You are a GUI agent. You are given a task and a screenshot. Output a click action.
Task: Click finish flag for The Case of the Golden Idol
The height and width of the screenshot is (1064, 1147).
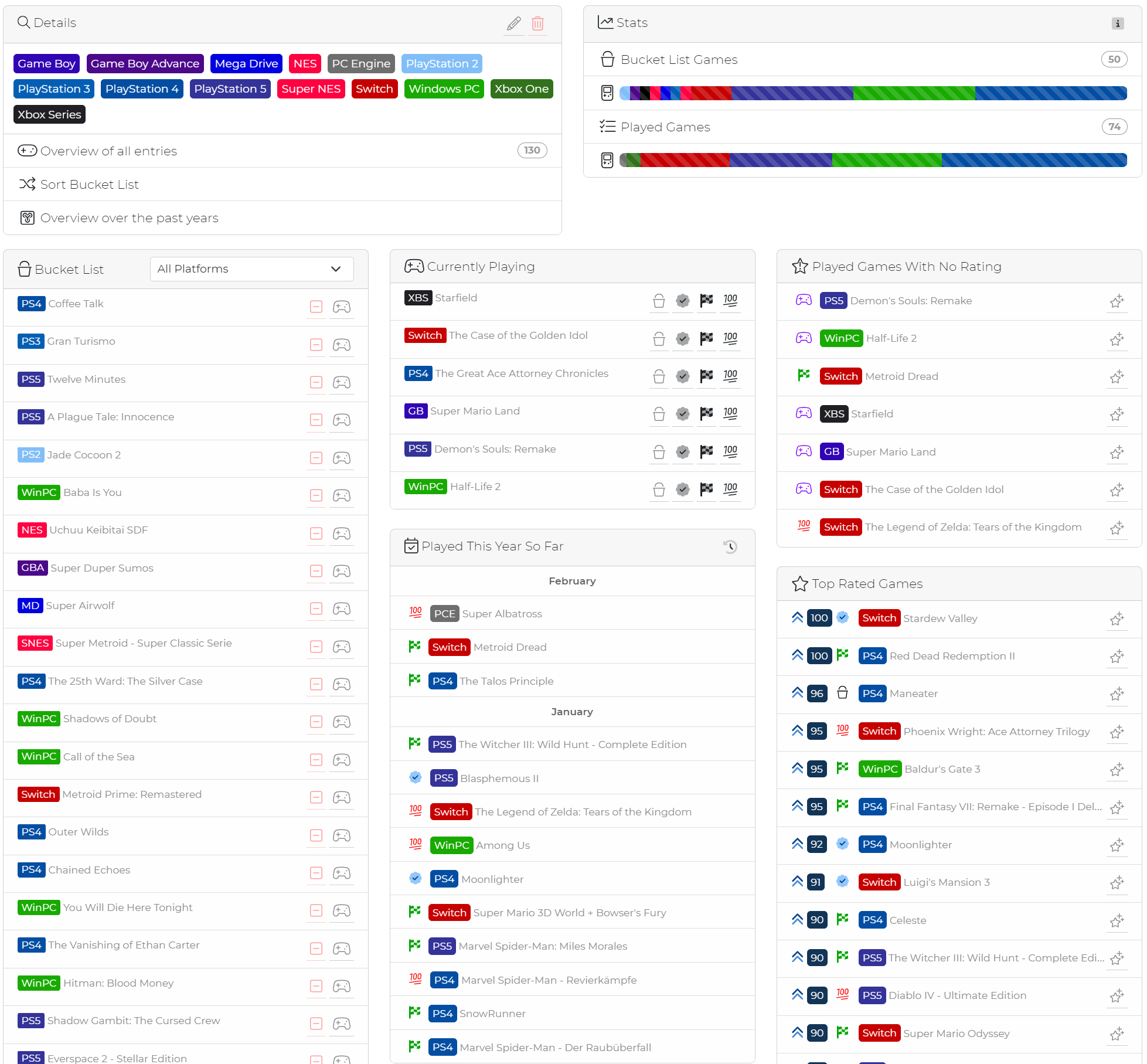(707, 338)
